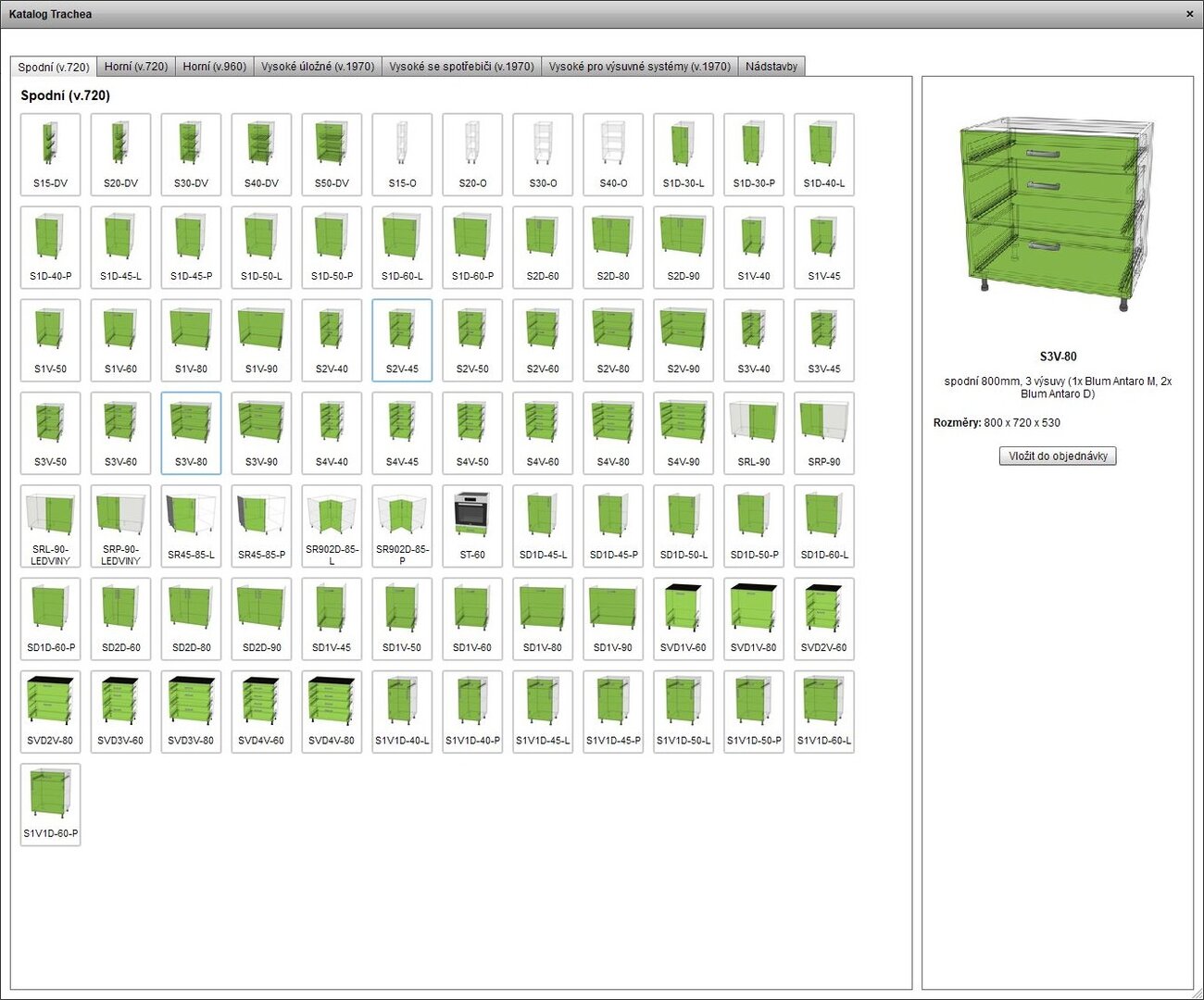Select the ST-60 oven cabinet icon
The width and height of the screenshot is (1204, 1000).
(x=472, y=525)
